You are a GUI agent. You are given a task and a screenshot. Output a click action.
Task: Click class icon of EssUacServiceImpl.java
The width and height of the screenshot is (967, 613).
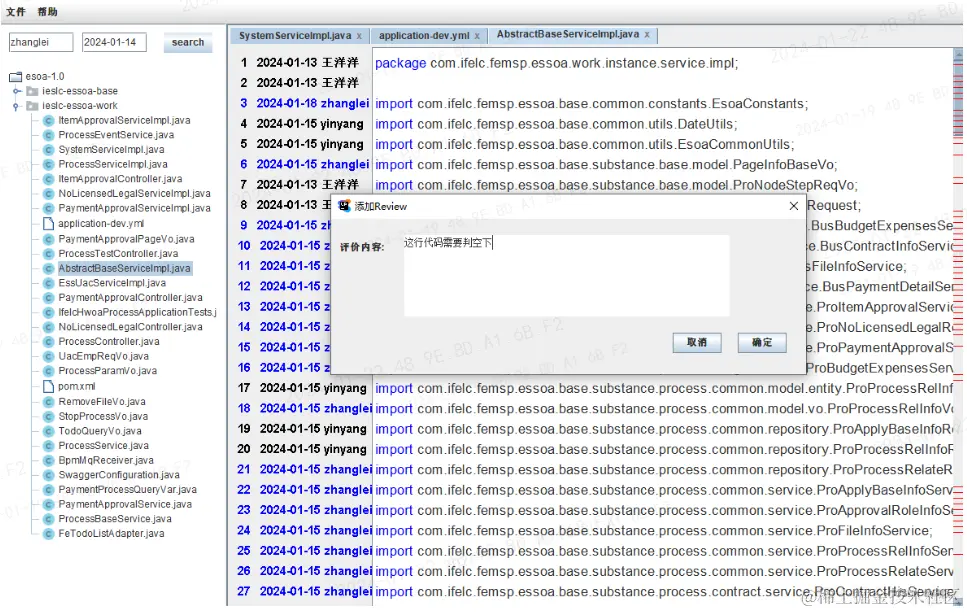pyautogui.click(x=49, y=284)
